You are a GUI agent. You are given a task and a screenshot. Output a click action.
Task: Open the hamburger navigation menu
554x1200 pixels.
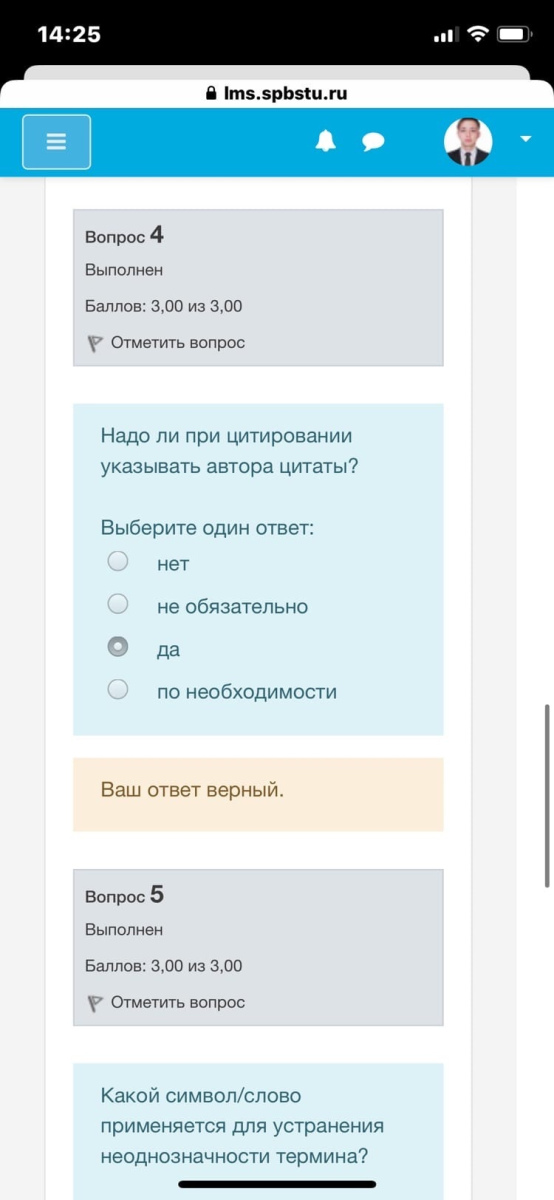[x=56, y=142]
